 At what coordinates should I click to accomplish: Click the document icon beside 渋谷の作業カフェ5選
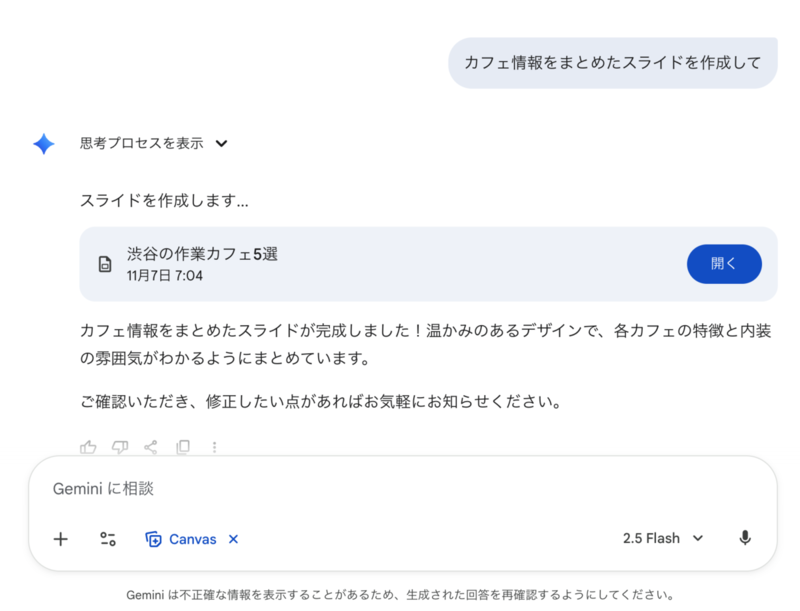click(104, 264)
